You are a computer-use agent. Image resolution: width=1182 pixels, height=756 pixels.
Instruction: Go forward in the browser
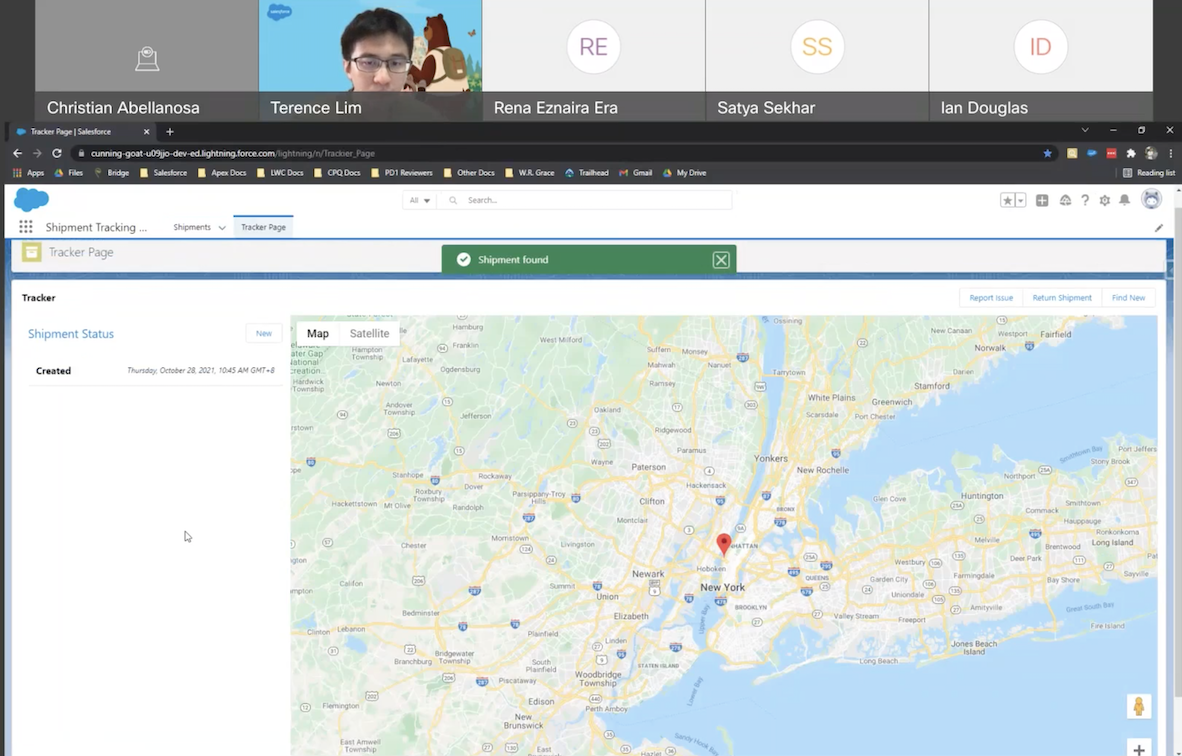click(37, 153)
